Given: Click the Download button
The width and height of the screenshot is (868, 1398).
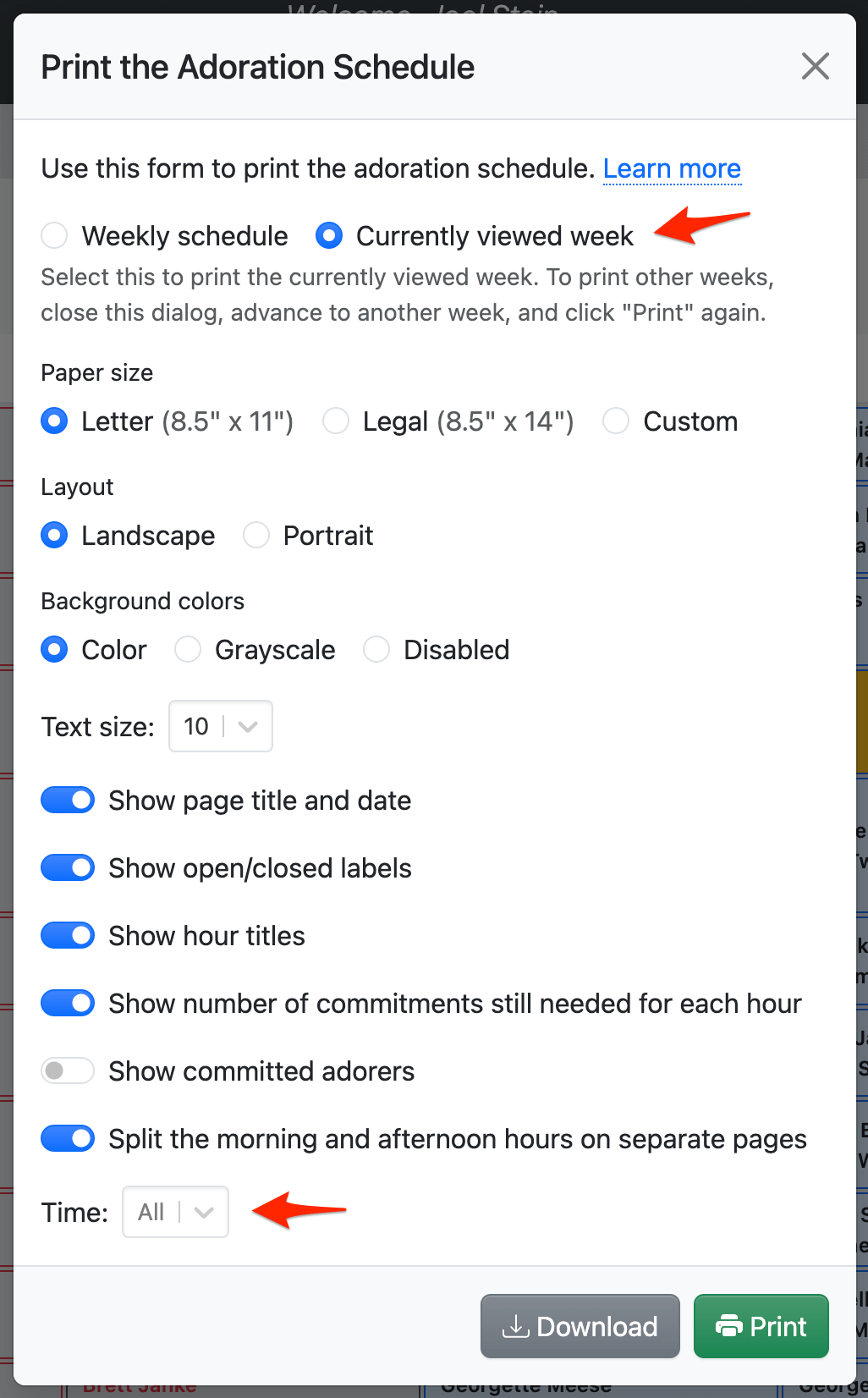Looking at the screenshot, I should coord(580,1326).
